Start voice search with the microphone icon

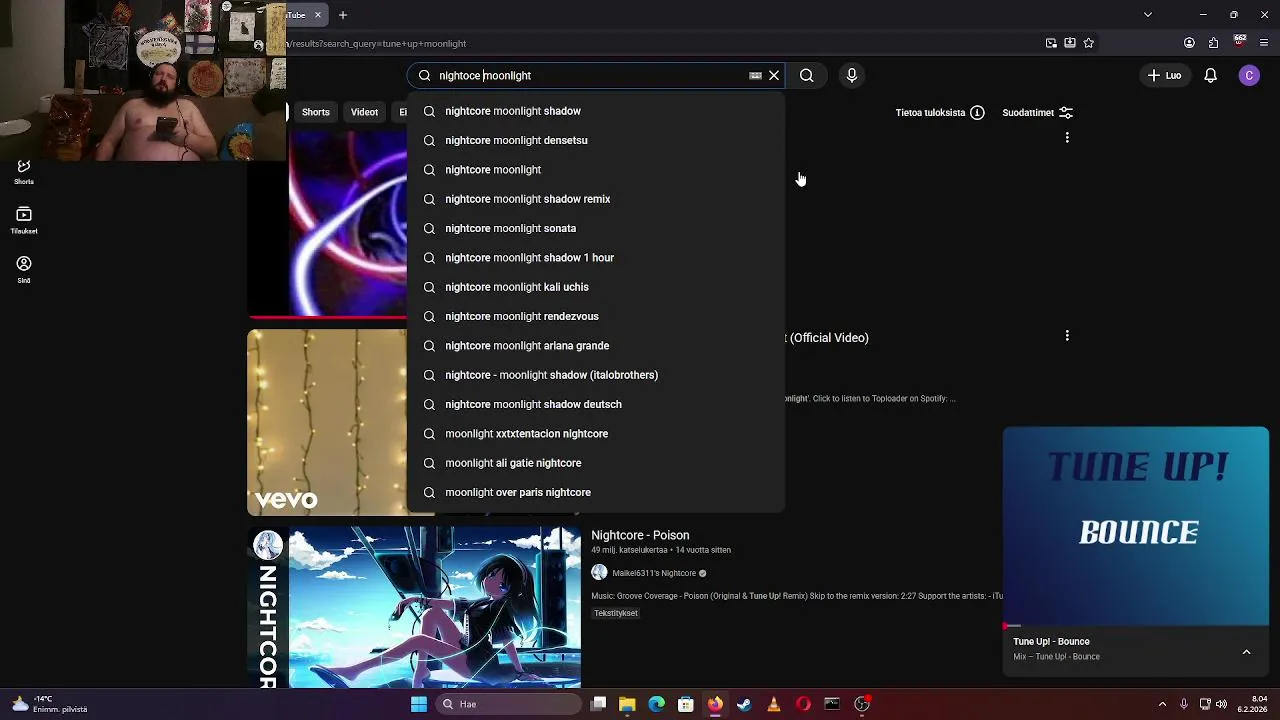point(852,75)
